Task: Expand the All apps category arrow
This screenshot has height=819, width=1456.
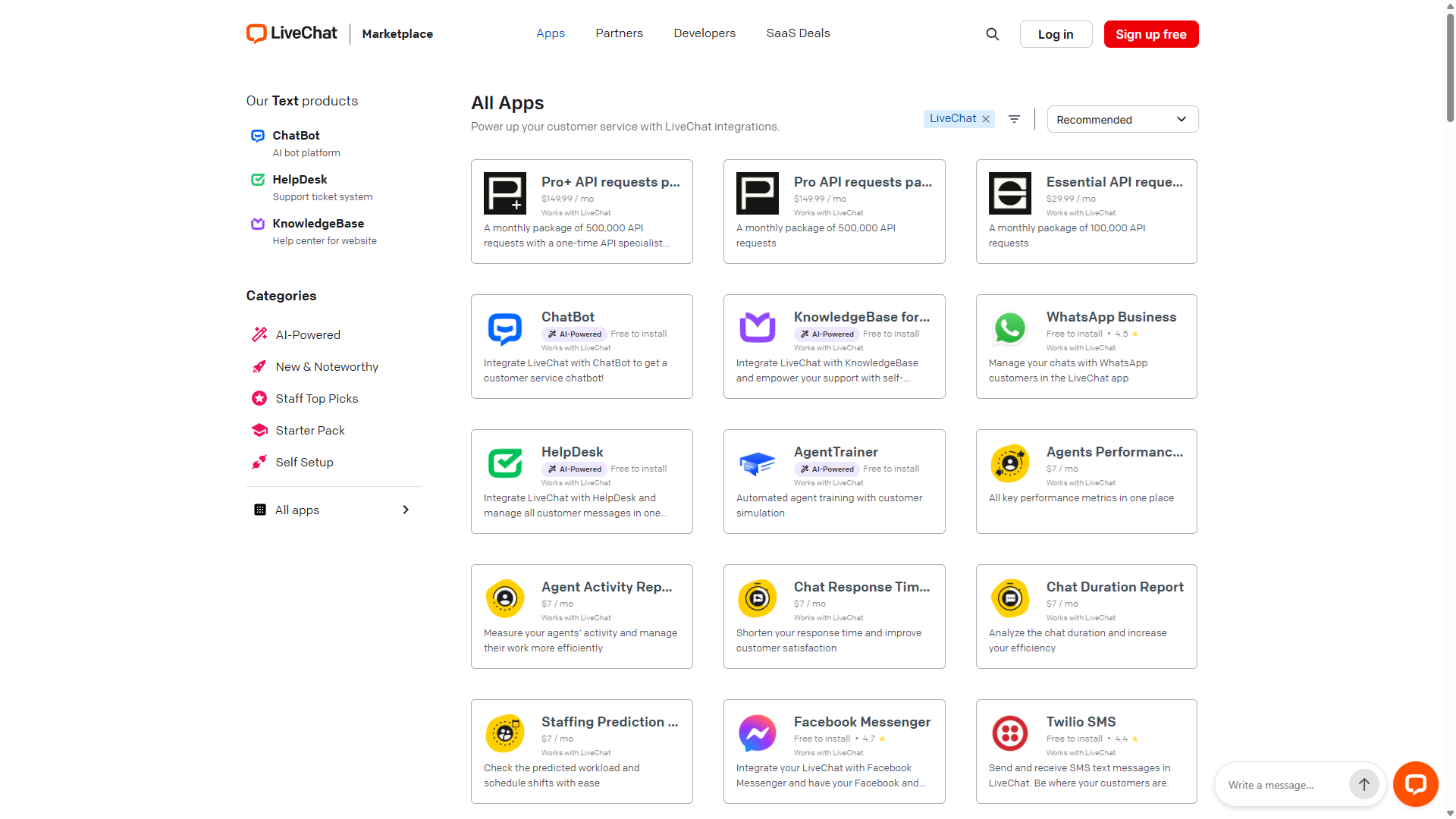Action: click(x=406, y=510)
